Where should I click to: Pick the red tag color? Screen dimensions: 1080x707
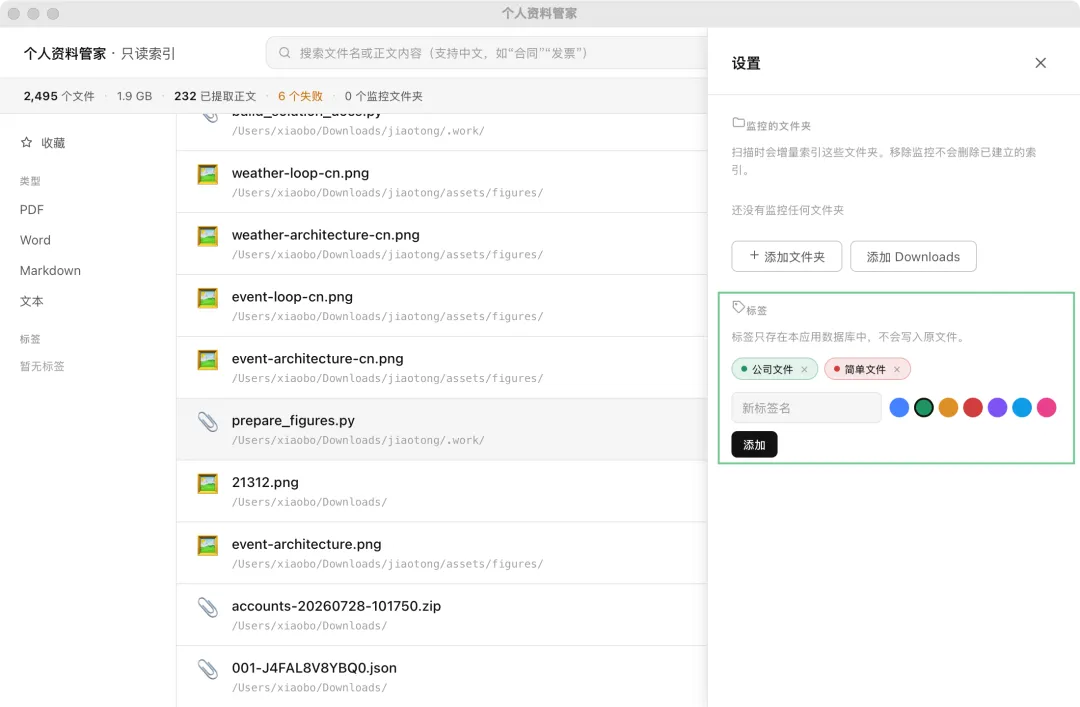(973, 407)
